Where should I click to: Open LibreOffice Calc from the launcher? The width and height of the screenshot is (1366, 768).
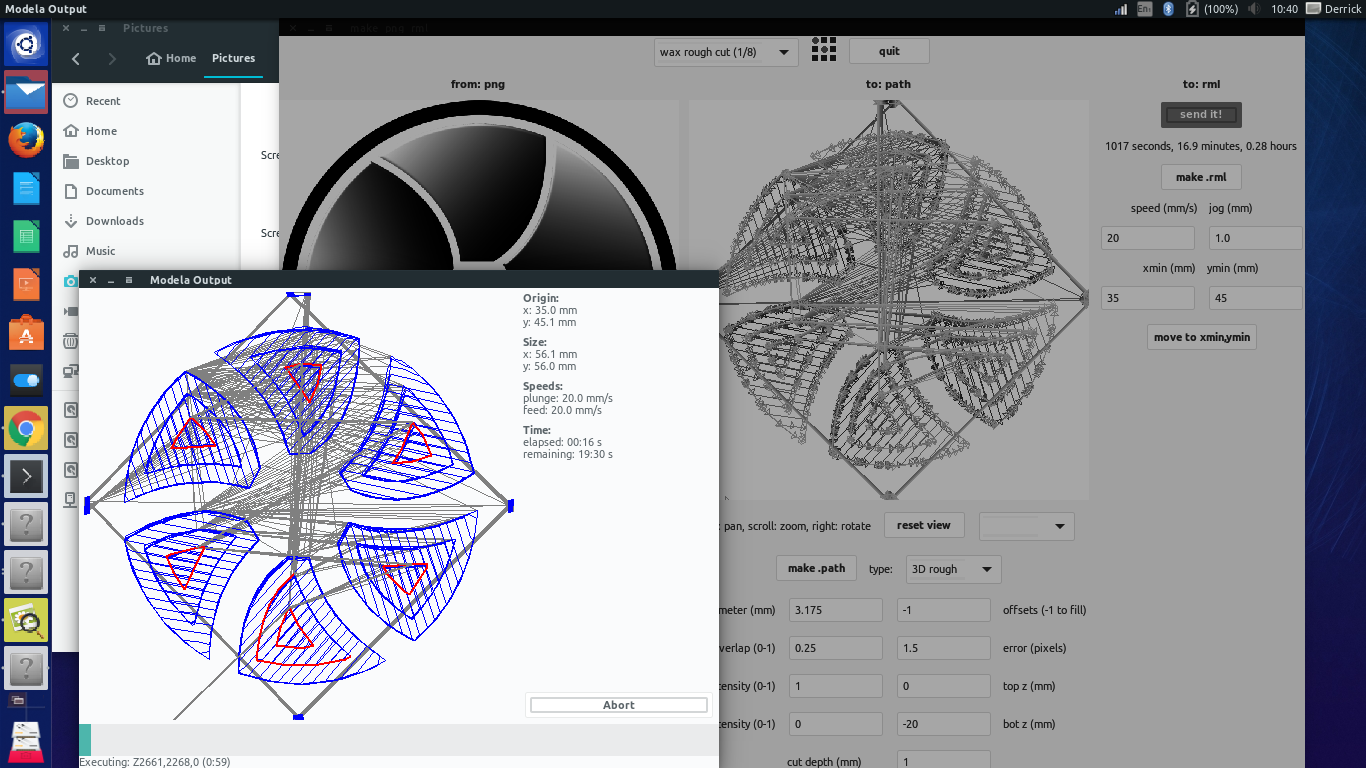pyautogui.click(x=26, y=236)
